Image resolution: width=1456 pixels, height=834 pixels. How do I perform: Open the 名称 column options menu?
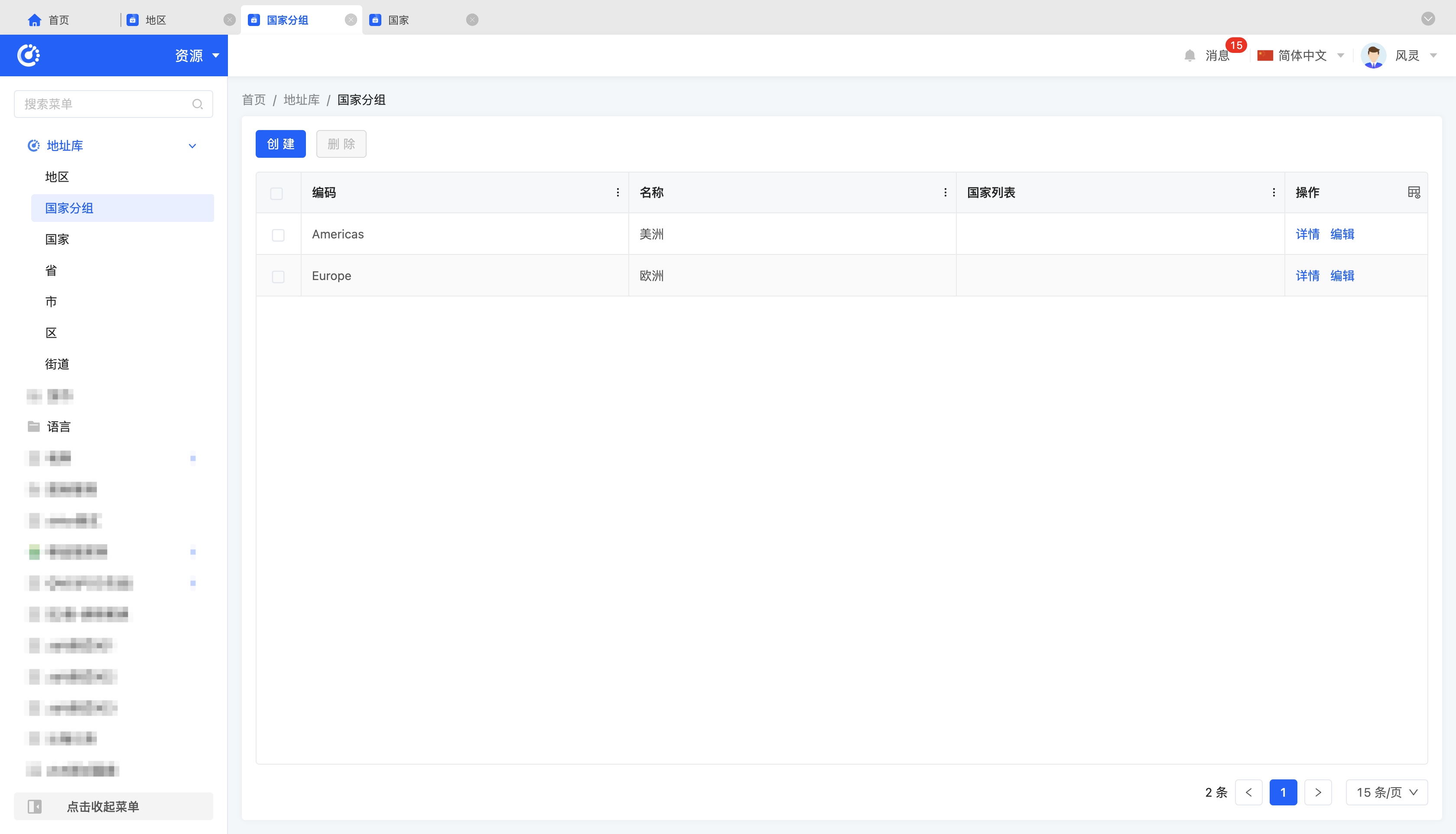coord(945,192)
